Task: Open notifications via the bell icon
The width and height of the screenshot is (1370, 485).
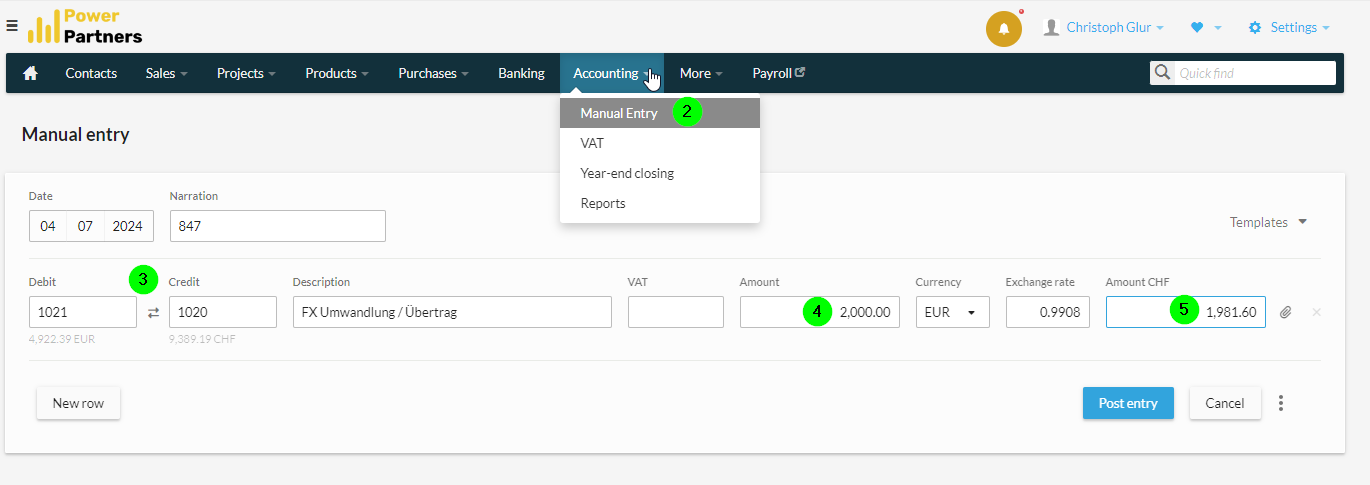Action: [x=1004, y=28]
